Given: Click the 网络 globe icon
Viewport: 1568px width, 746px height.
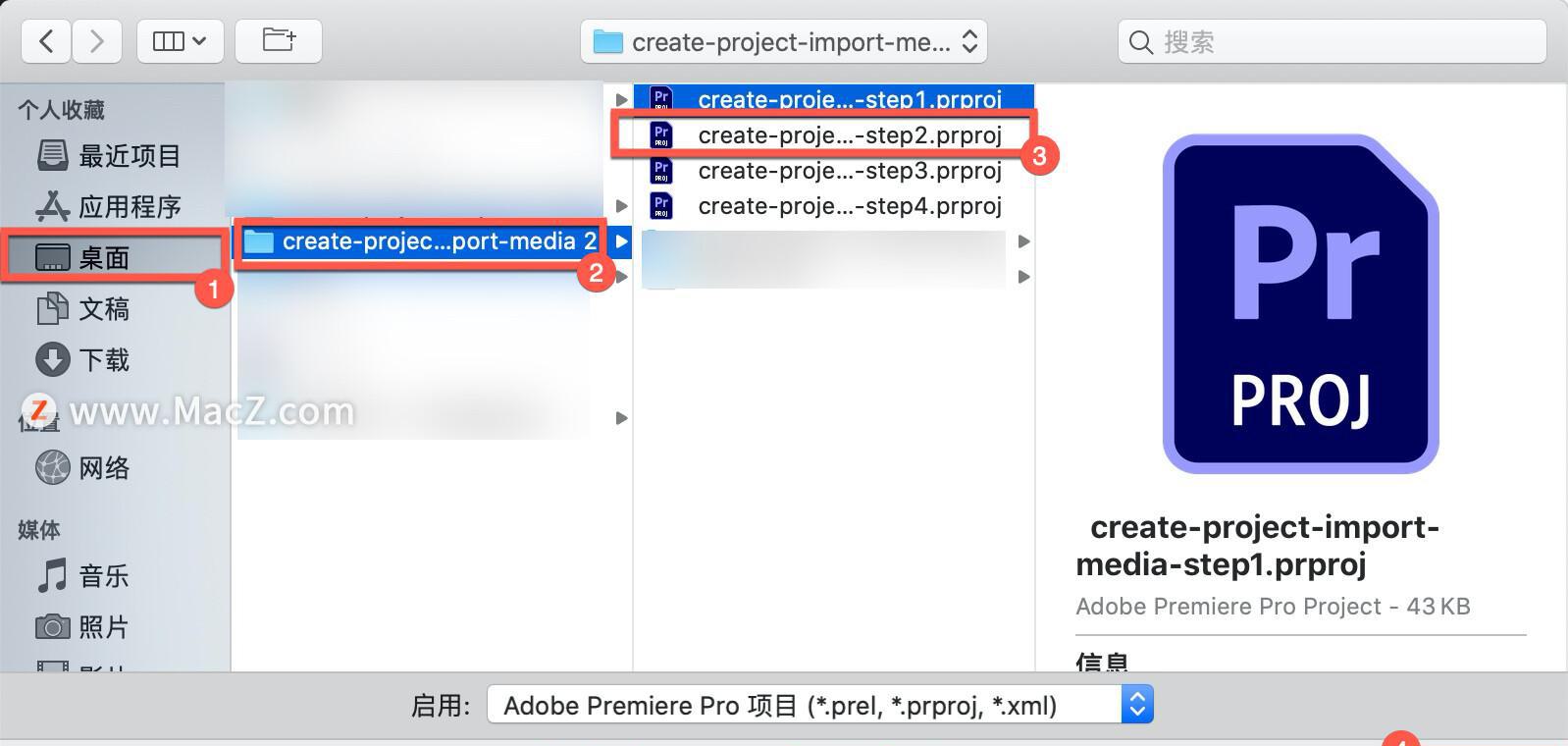Looking at the screenshot, I should [x=53, y=467].
